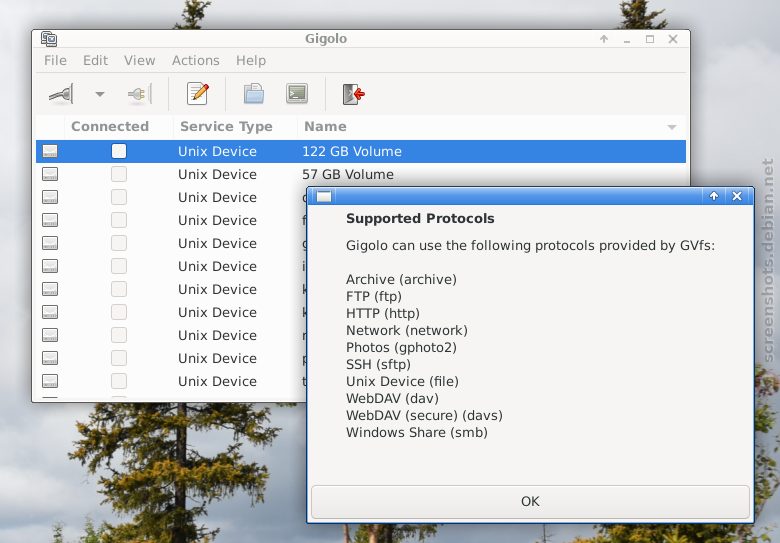Click the Quit exit-door toolbar icon

(x=353, y=93)
